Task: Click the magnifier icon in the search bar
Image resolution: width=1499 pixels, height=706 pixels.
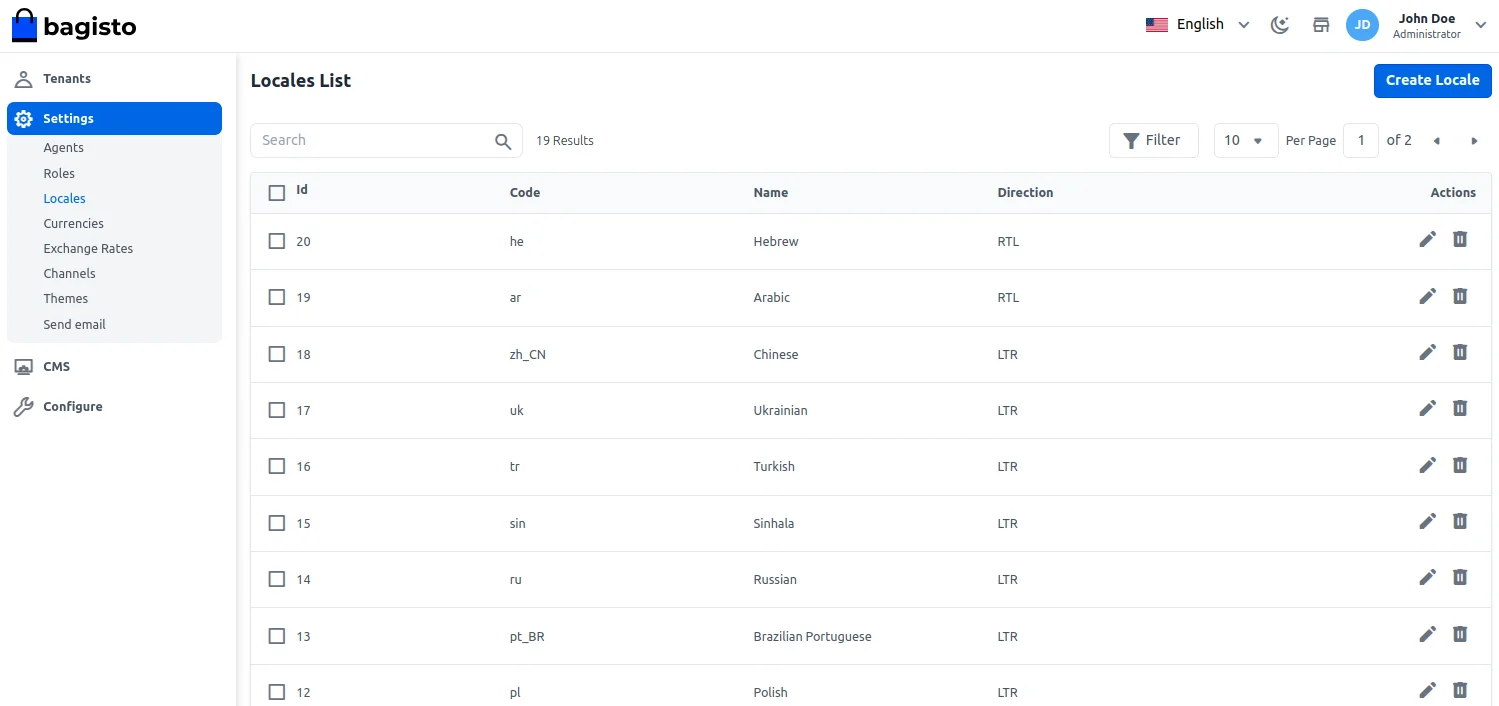Action: click(503, 140)
